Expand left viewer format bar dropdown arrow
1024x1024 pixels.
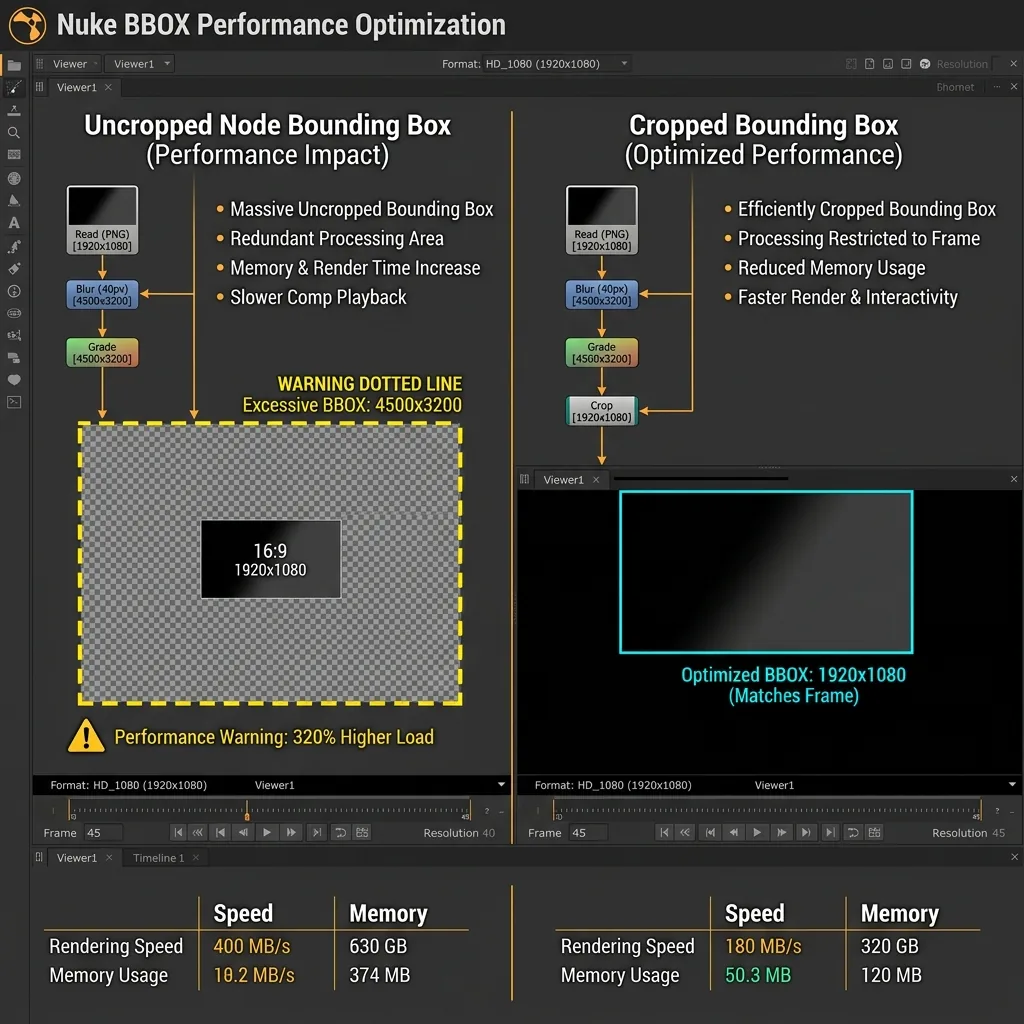pyautogui.click(x=501, y=784)
